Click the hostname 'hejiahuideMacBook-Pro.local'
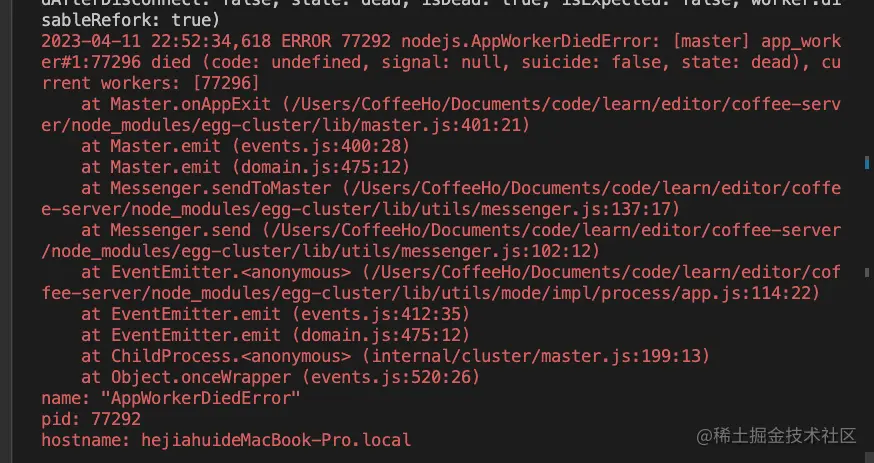The width and height of the screenshot is (874, 463). [276, 440]
